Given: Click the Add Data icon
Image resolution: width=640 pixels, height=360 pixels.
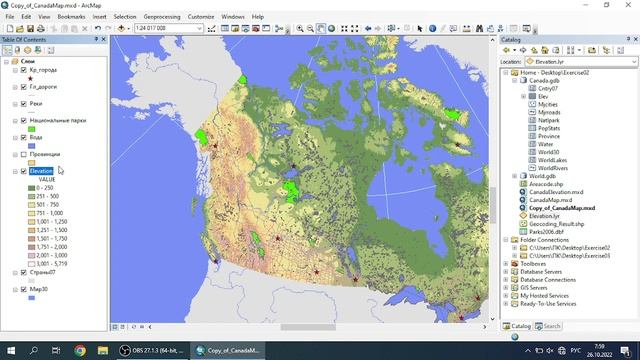Looking at the screenshot, I should (121, 29).
